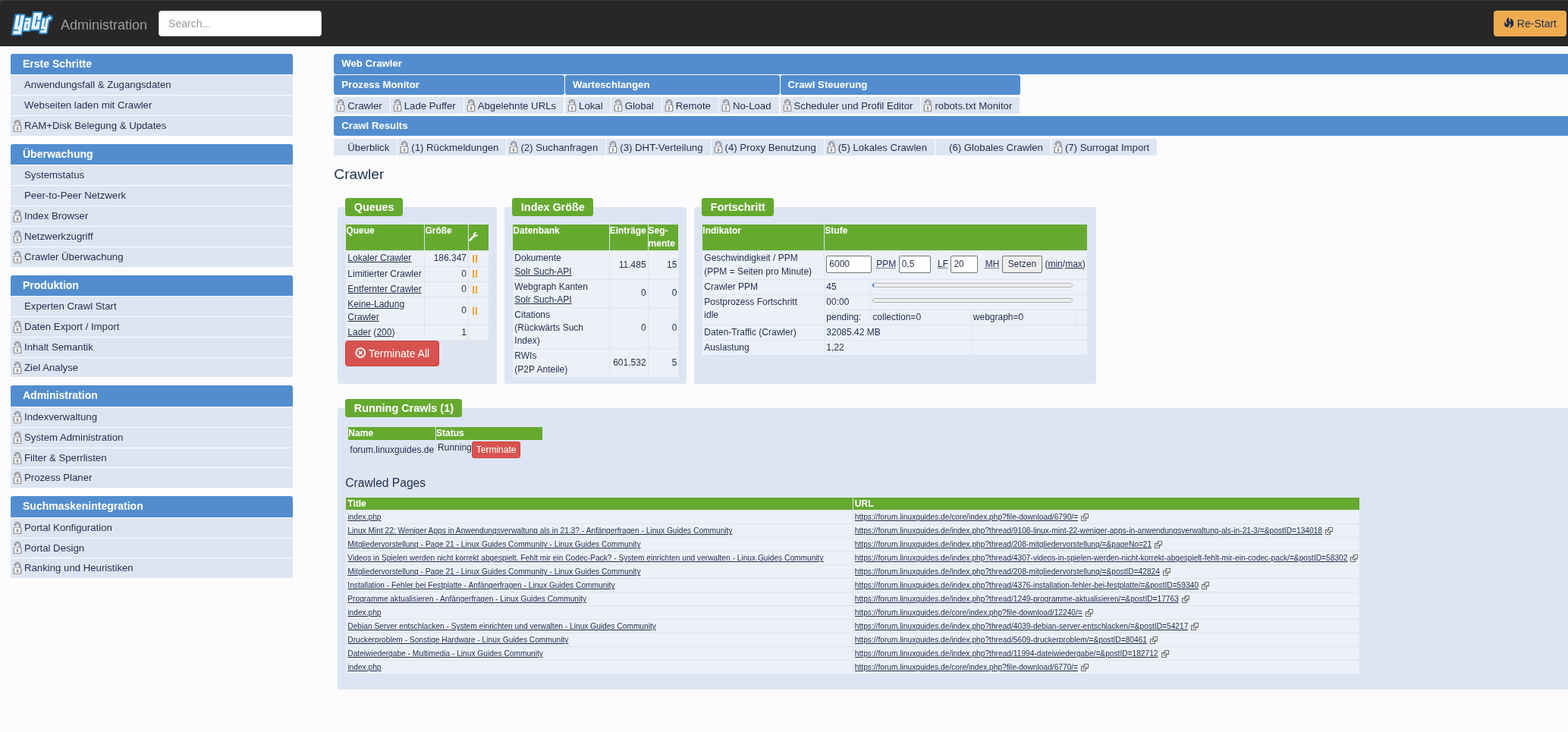The image size is (1568, 732).
Task: Click the Crawler PPM progress bar
Action: pos(972,286)
